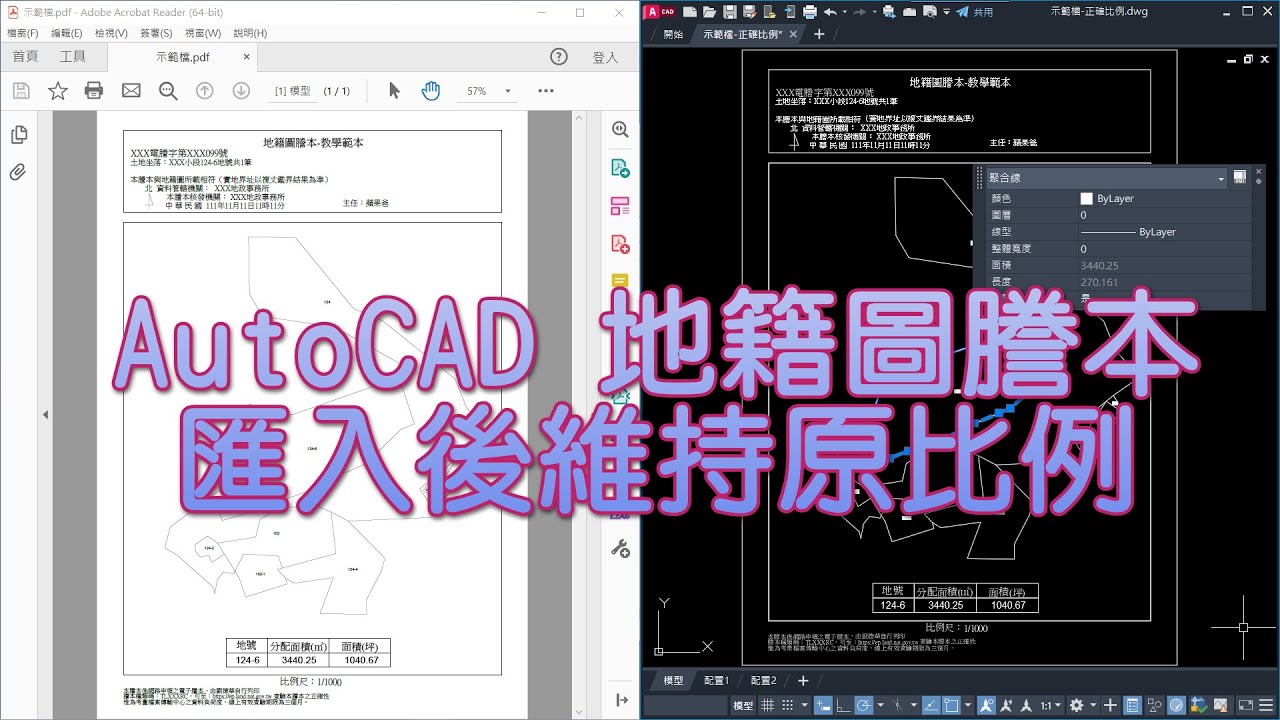The height and width of the screenshot is (720, 1280).
Task: Toggle AutoCAD snap mode dots
Action: (x=787, y=705)
